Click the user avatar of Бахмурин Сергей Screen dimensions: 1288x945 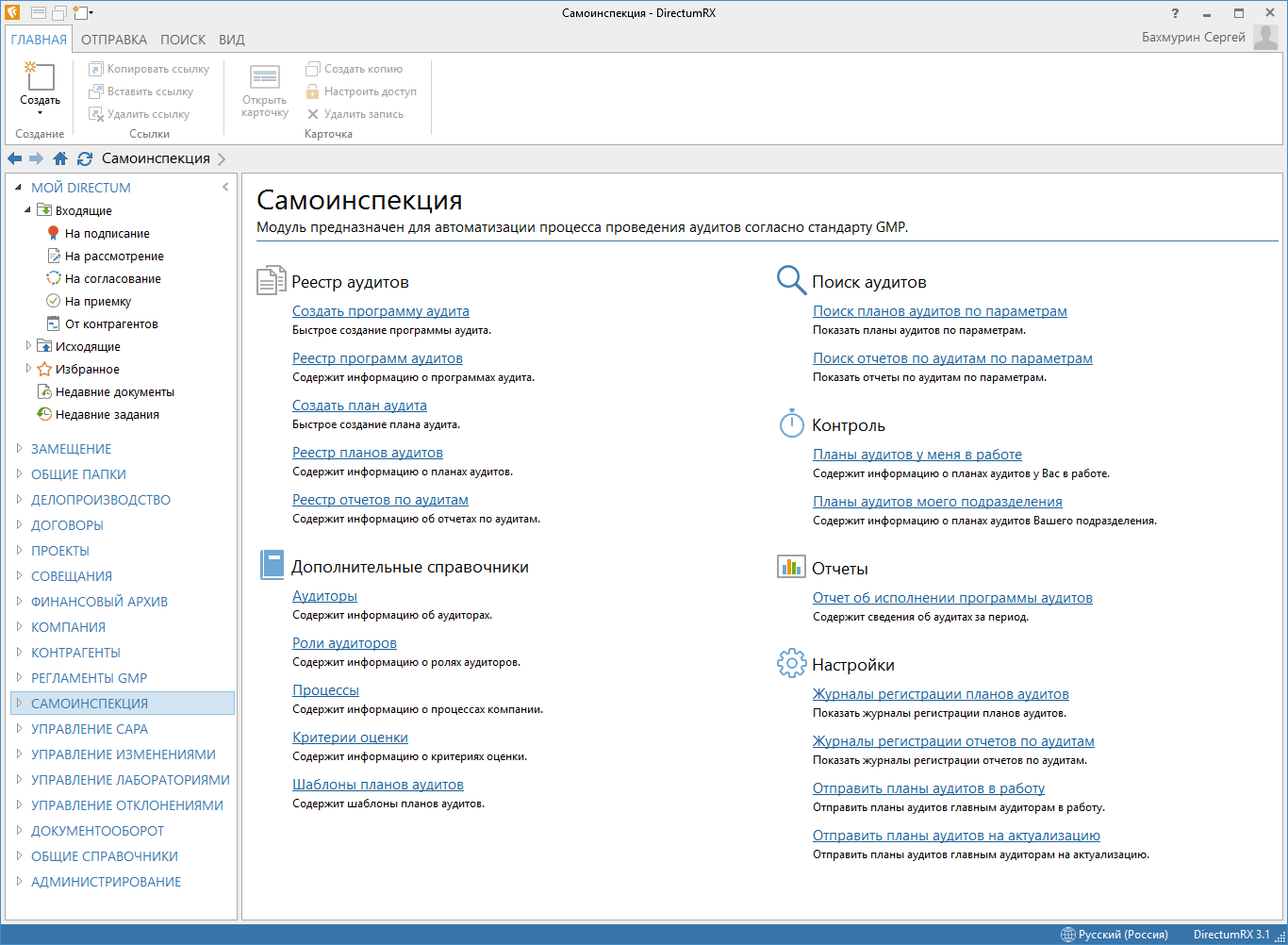(x=1265, y=38)
